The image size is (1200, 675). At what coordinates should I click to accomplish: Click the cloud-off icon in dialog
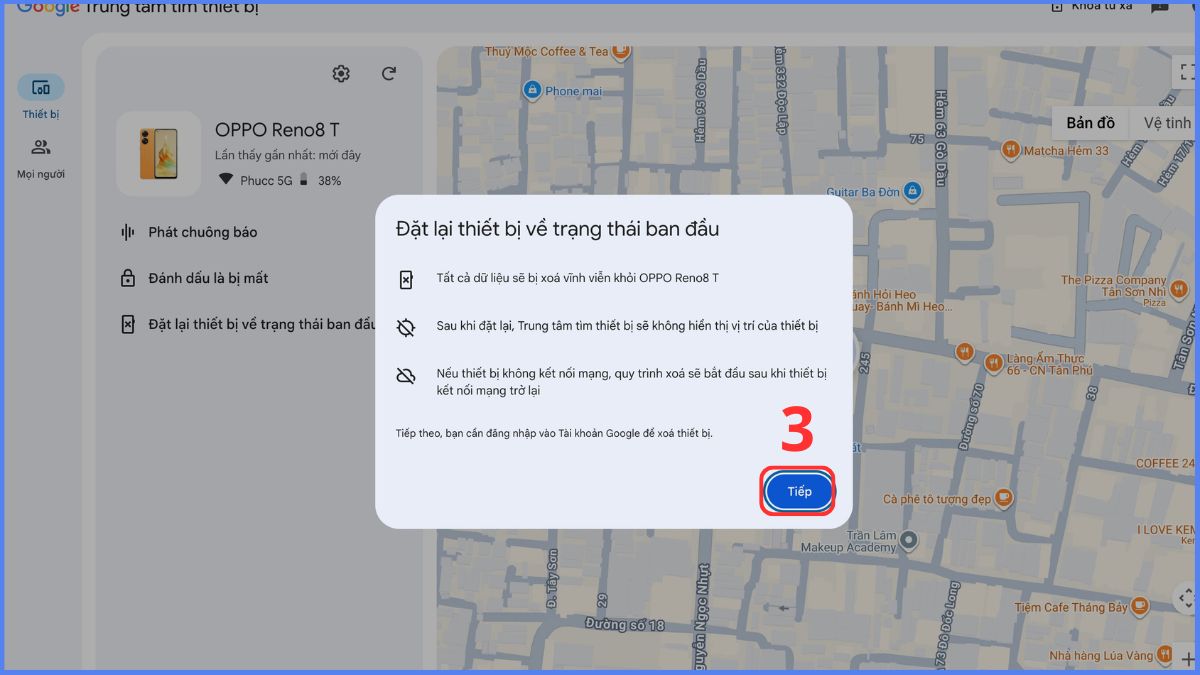point(405,376)
